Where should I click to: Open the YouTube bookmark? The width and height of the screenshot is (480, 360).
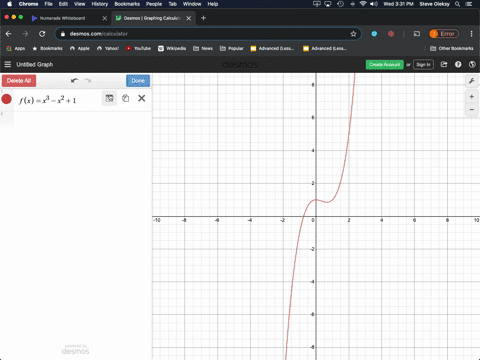click(x=138, y=48)
